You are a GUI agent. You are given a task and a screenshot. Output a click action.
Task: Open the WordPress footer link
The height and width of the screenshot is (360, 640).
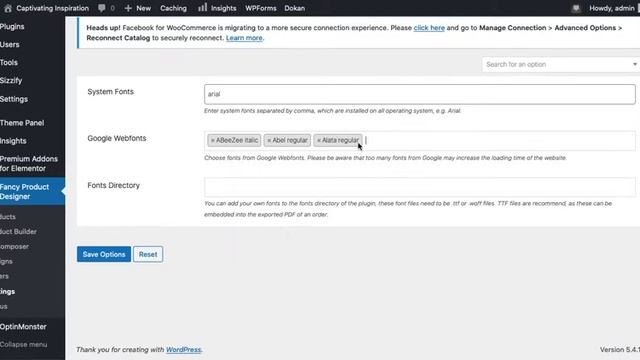point(183,350)
